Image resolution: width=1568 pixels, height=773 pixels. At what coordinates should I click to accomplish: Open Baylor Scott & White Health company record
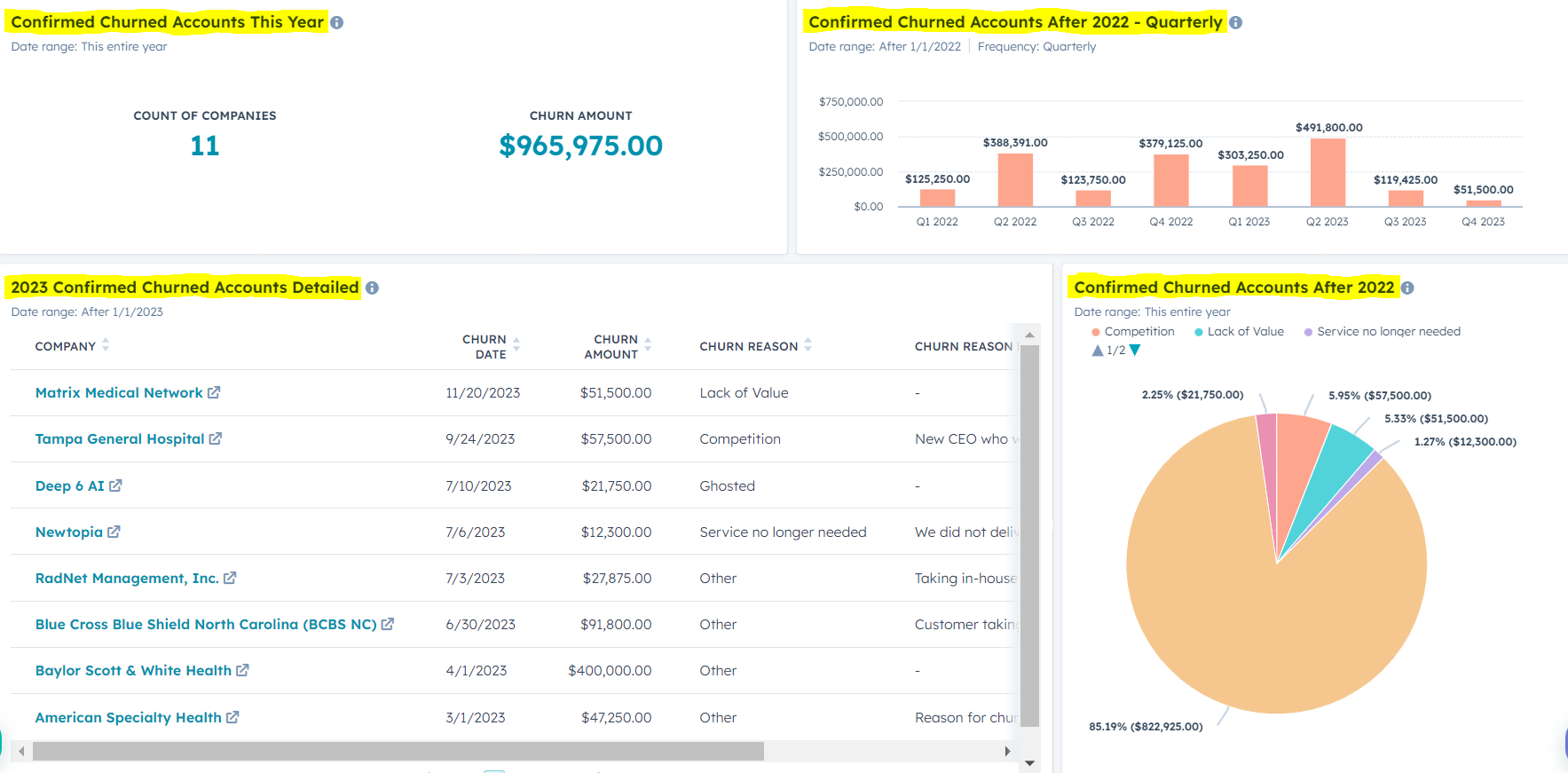point(133,671)
